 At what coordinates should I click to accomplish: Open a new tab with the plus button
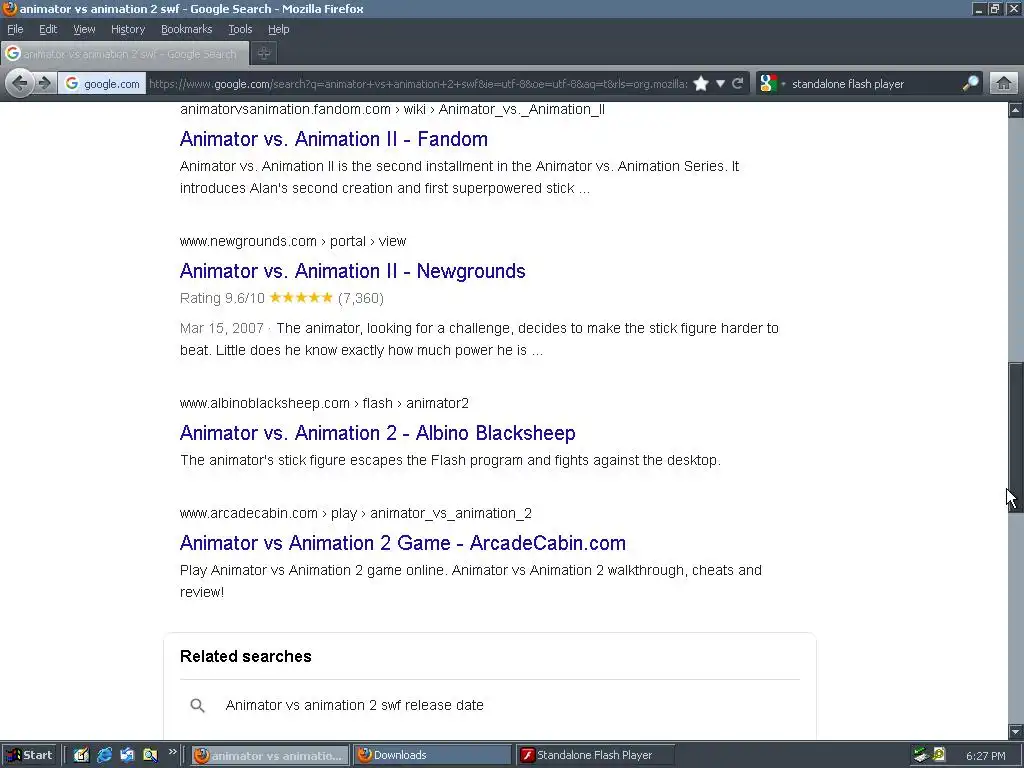[x=264, y=54]
